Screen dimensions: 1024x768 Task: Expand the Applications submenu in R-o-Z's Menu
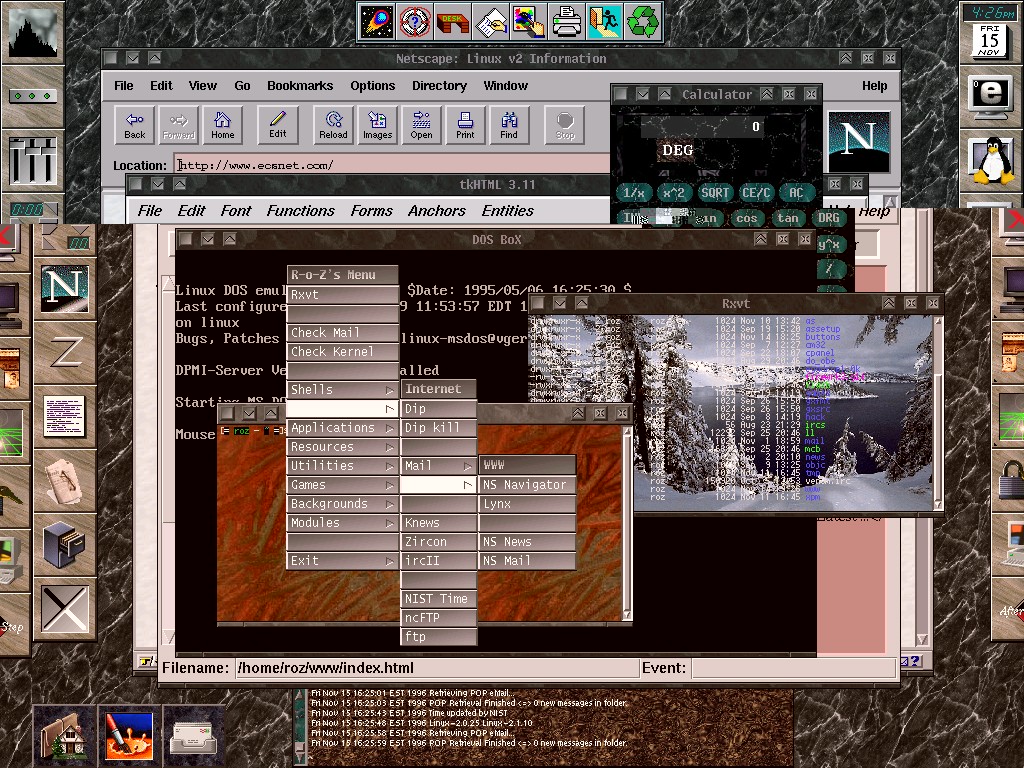coord(341,428)
